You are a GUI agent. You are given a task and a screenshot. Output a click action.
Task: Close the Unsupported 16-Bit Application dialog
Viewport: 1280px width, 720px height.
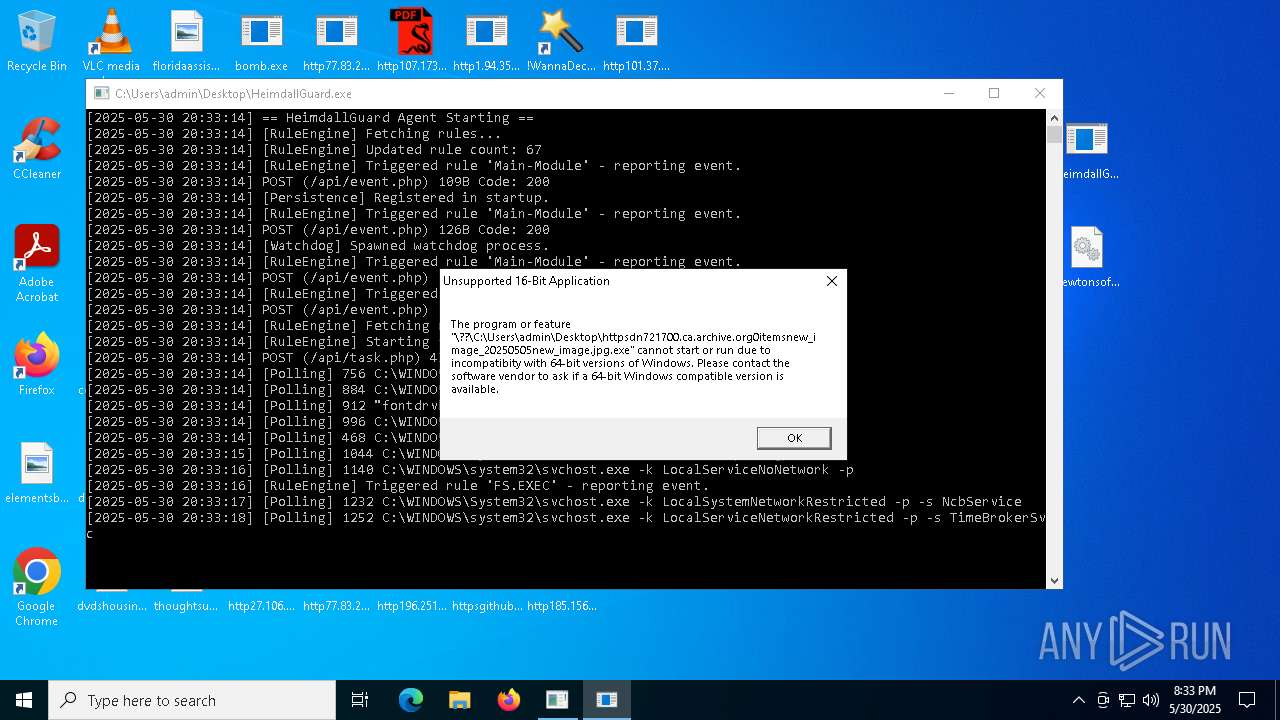(x=831, y=281)
